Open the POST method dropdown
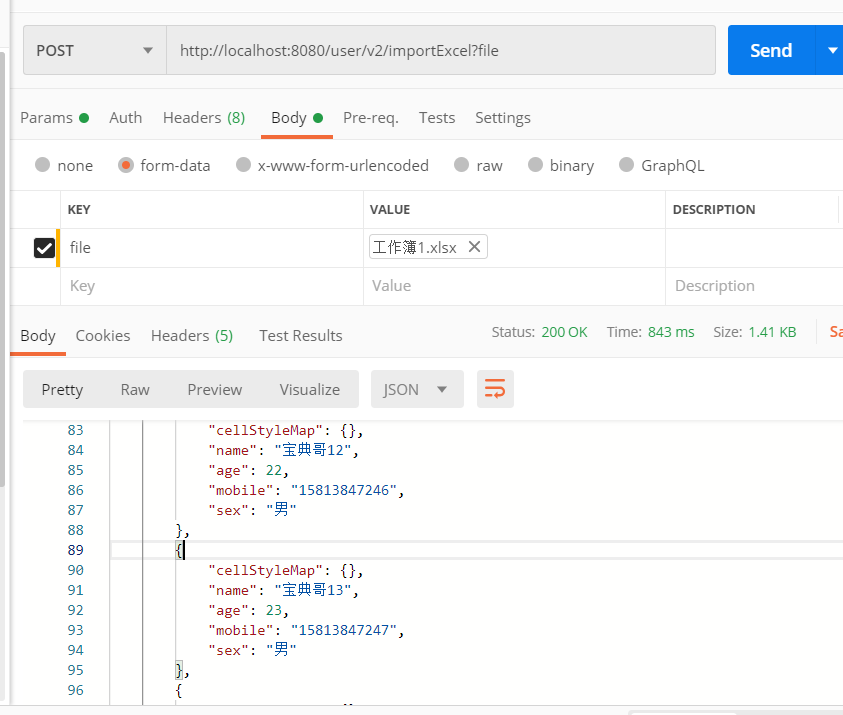This screenshot has width=843, height=715. [x=95, y=50]
